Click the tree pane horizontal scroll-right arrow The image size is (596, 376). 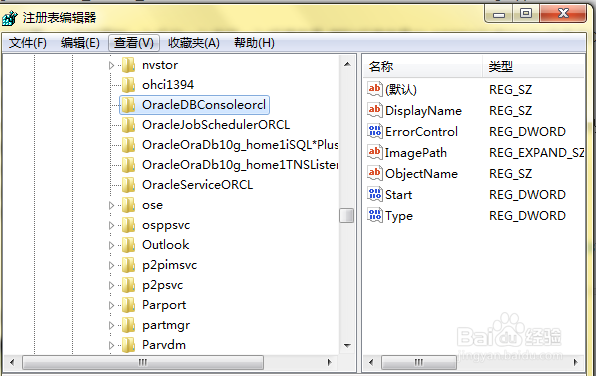(x=330, y=362)
